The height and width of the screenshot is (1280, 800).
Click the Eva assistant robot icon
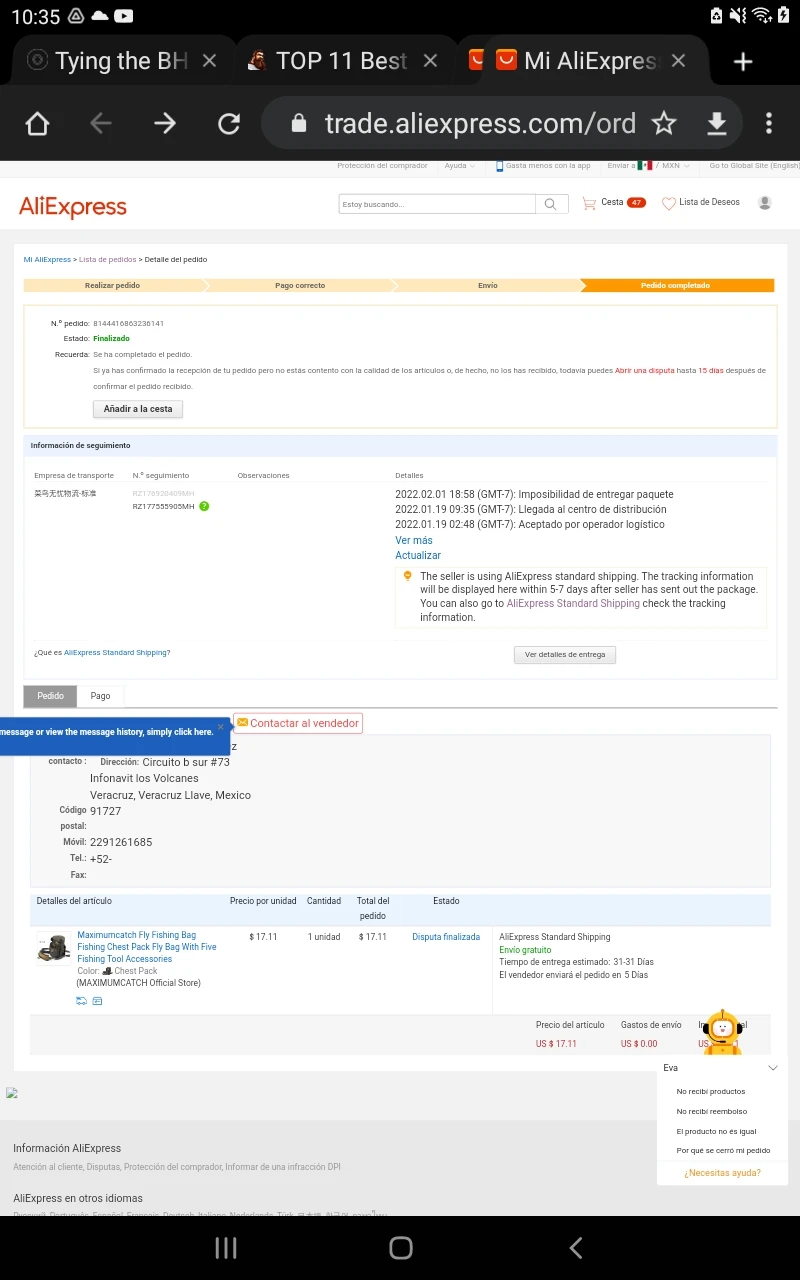(x=722, y=1031)
